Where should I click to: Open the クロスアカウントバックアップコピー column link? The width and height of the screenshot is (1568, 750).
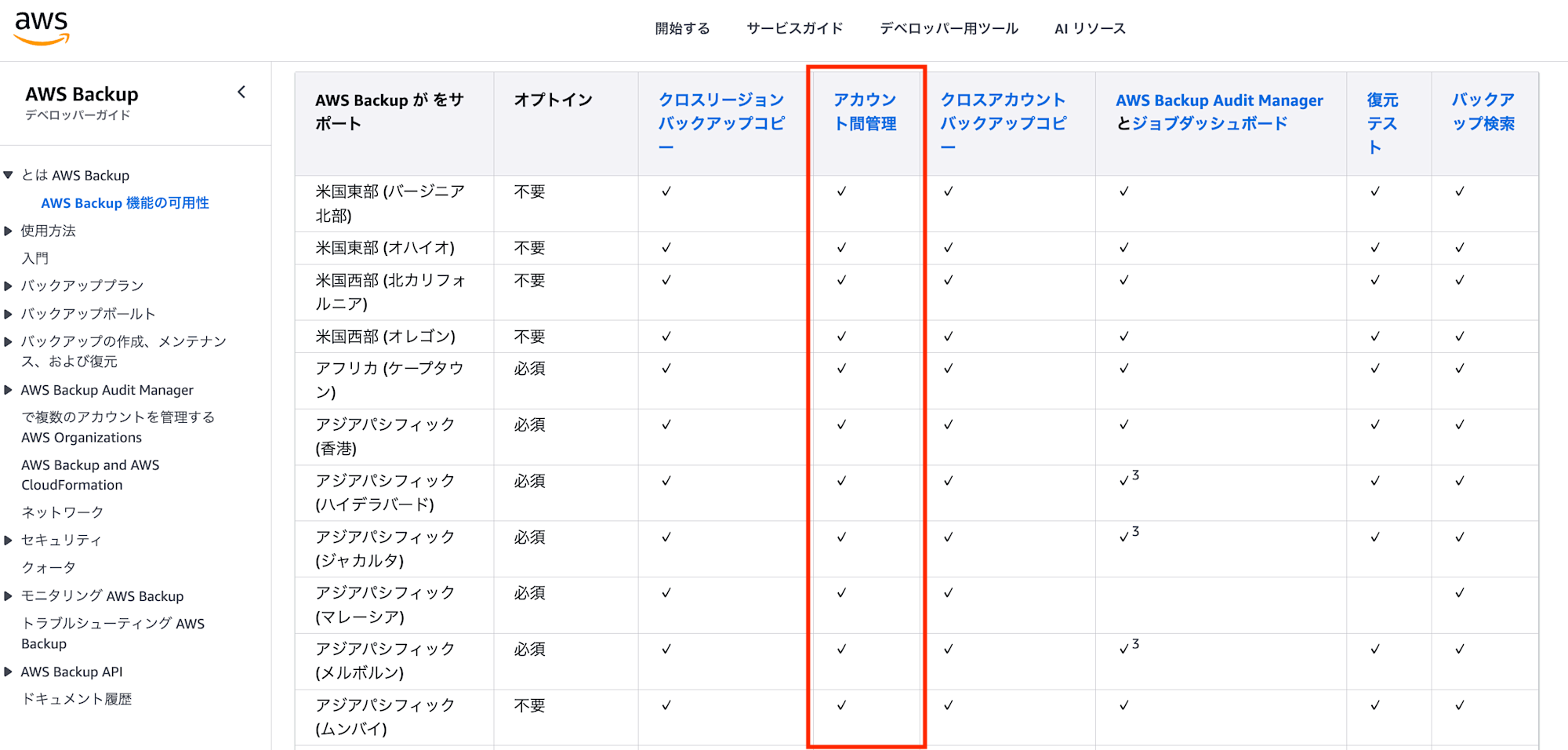click(1004, 123)
